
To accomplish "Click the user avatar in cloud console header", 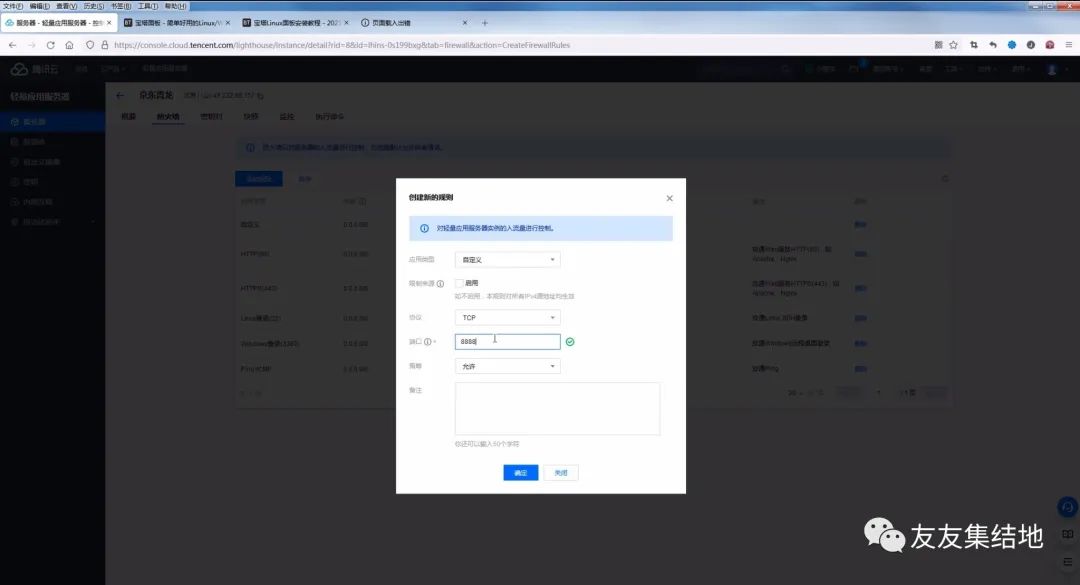I will [1052, 70].
